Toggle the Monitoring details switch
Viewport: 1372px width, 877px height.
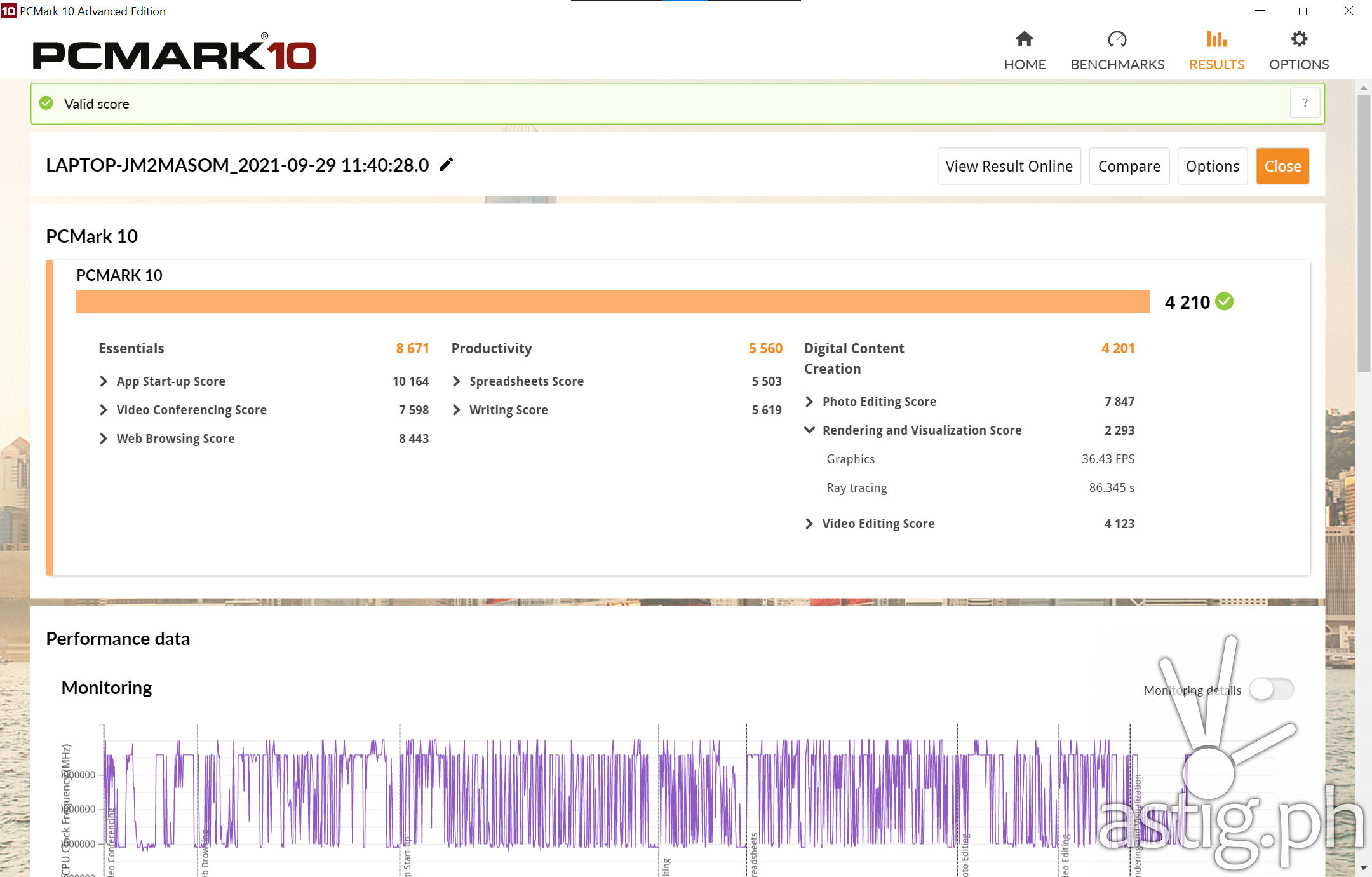click(1271, 689)
